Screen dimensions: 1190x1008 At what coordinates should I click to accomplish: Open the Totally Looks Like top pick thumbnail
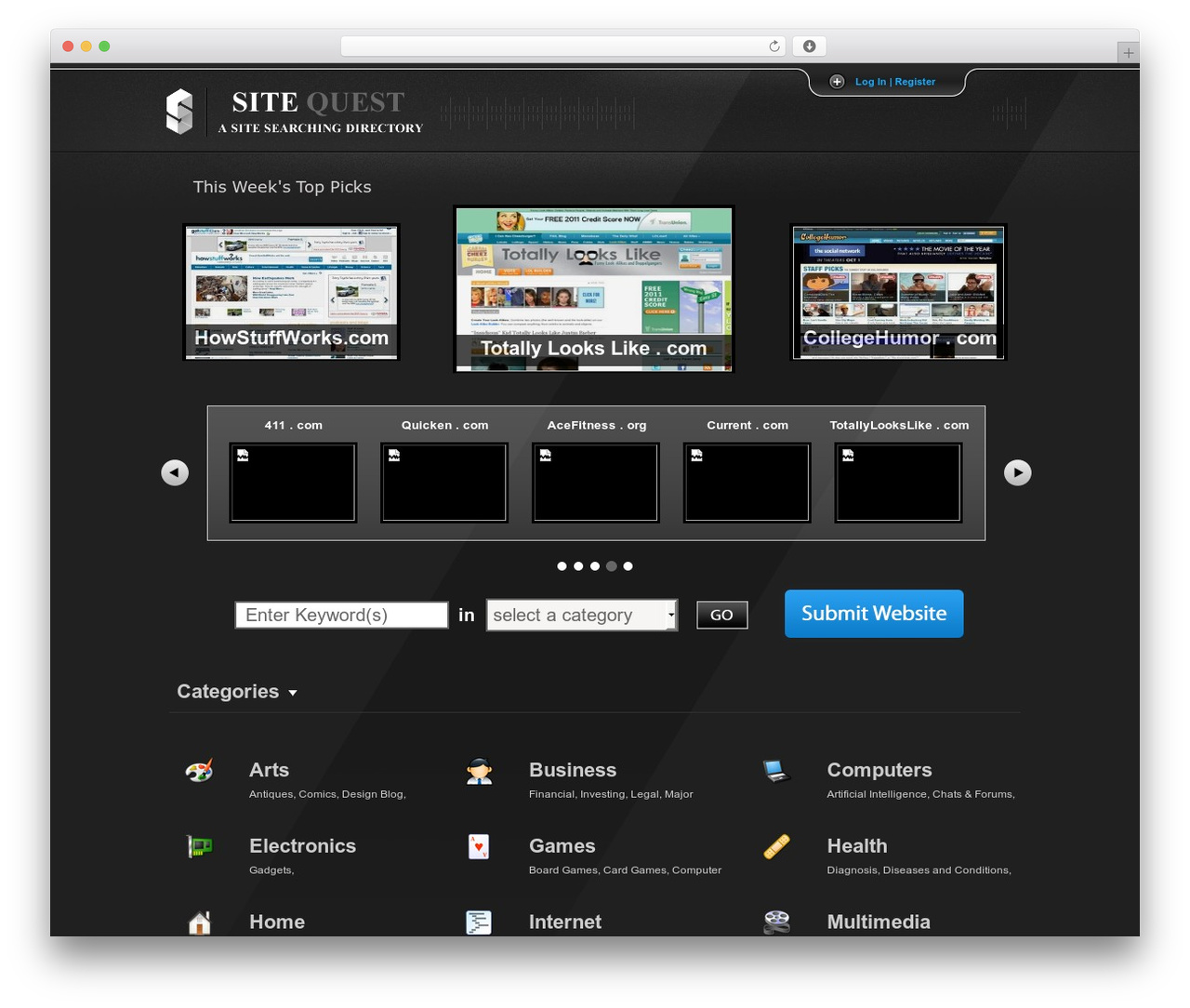594,289
